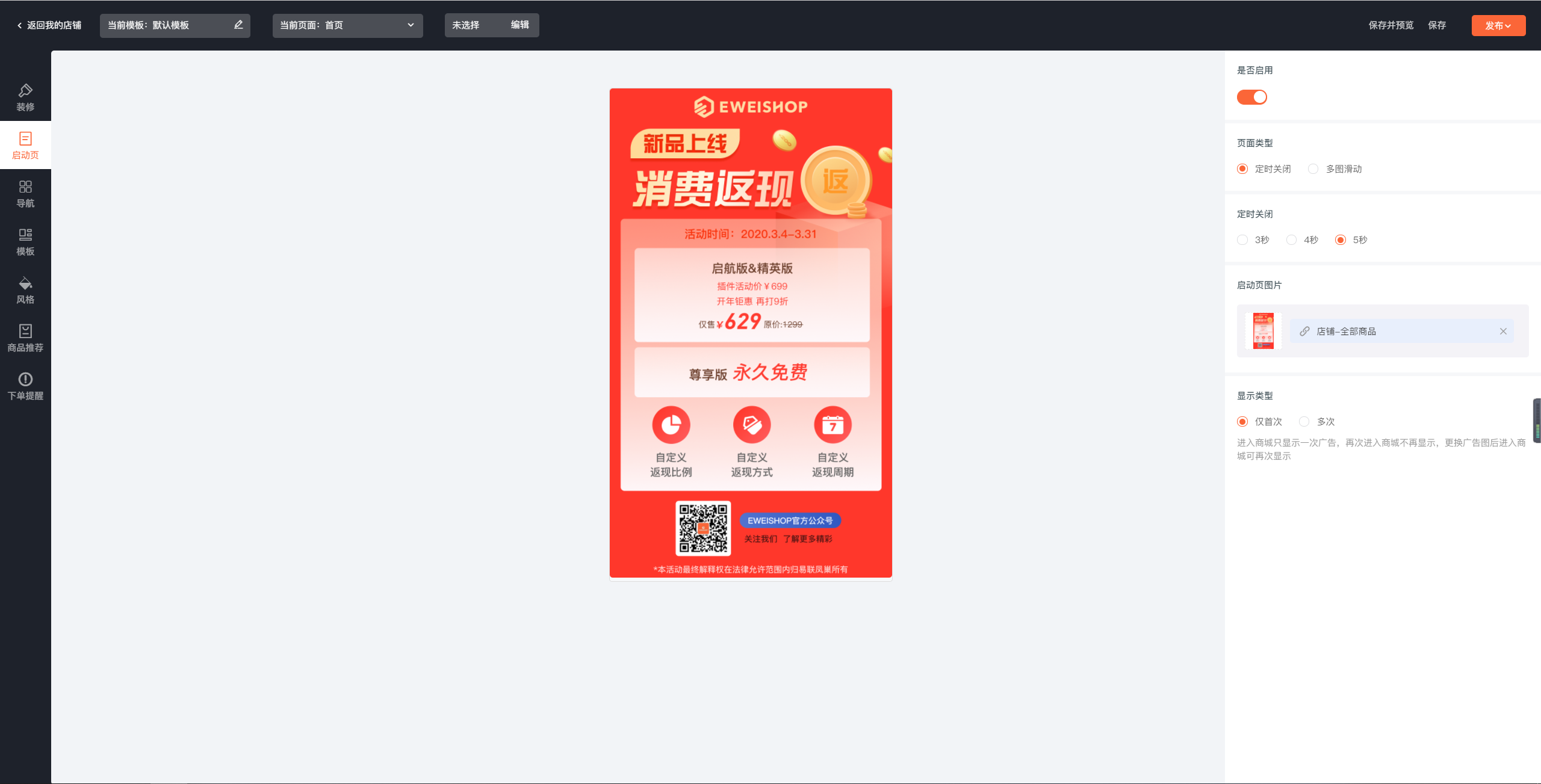Click the 保存并预览 button
The image size is (1541, 784).
(1391, 25)
